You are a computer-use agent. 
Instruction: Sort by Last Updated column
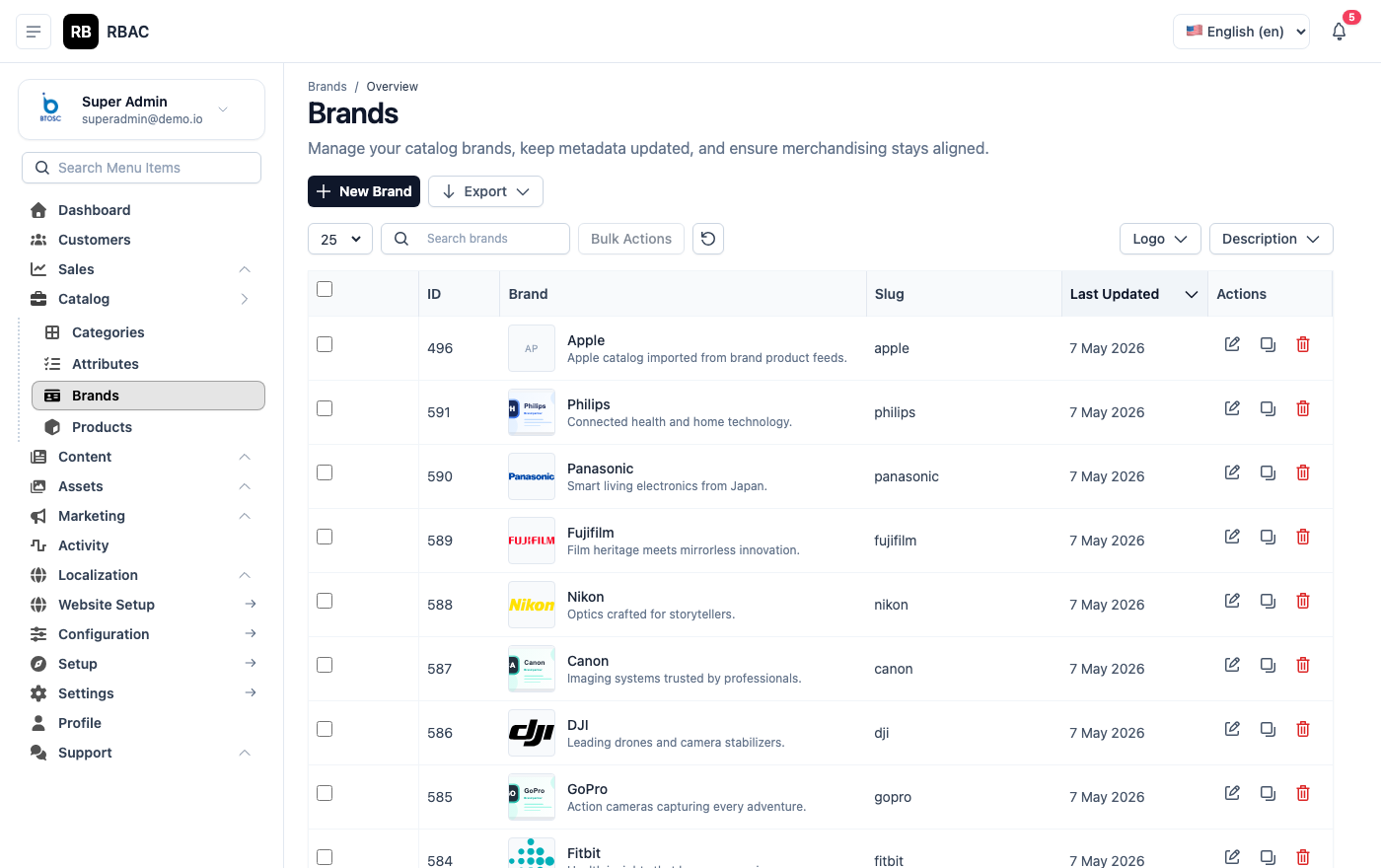click(1133, 294)
